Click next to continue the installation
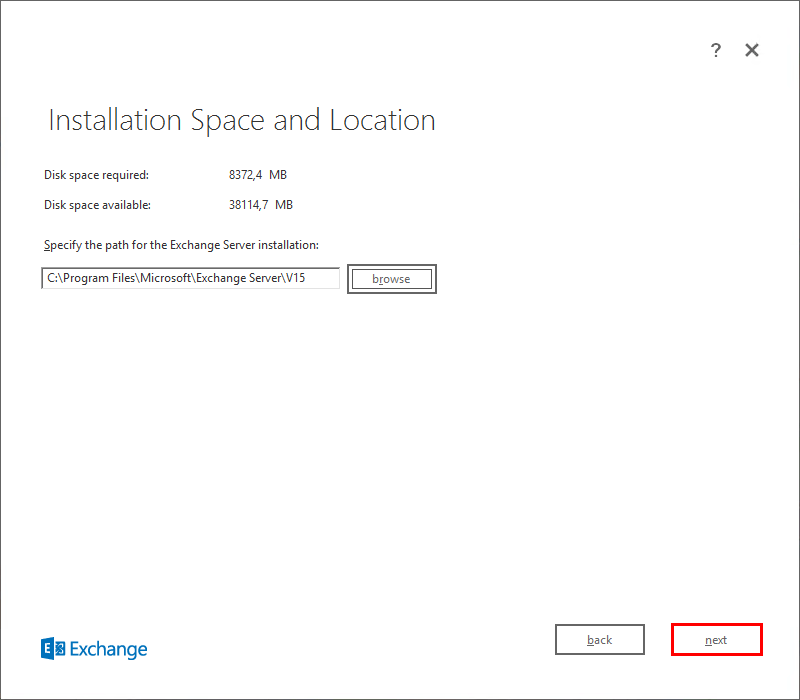The image size is (800, 700). [716, 639]
